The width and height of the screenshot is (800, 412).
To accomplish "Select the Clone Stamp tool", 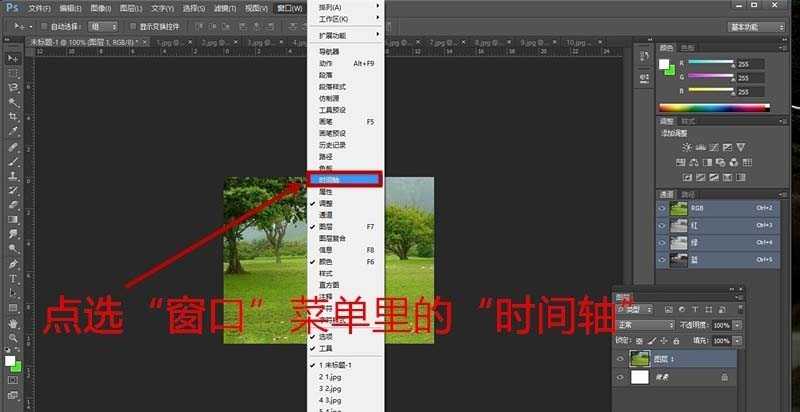I will point(13,176).
